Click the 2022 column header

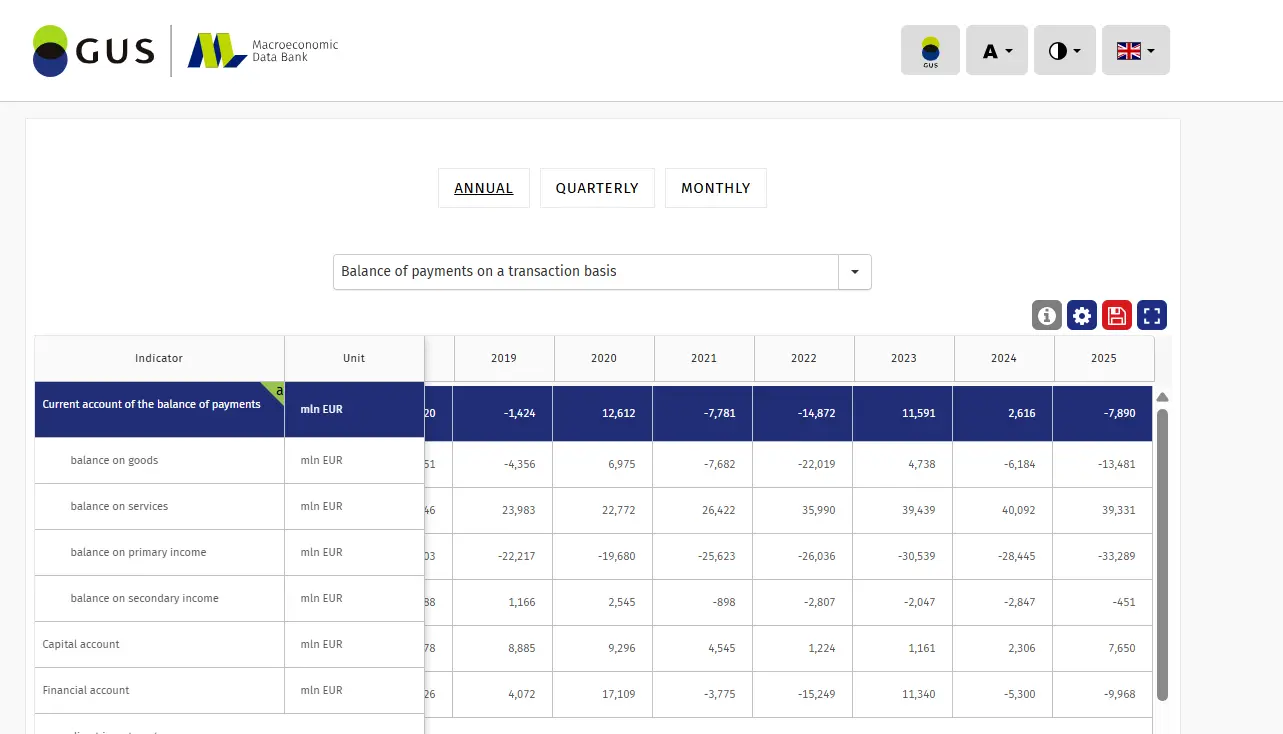point(804,358)
